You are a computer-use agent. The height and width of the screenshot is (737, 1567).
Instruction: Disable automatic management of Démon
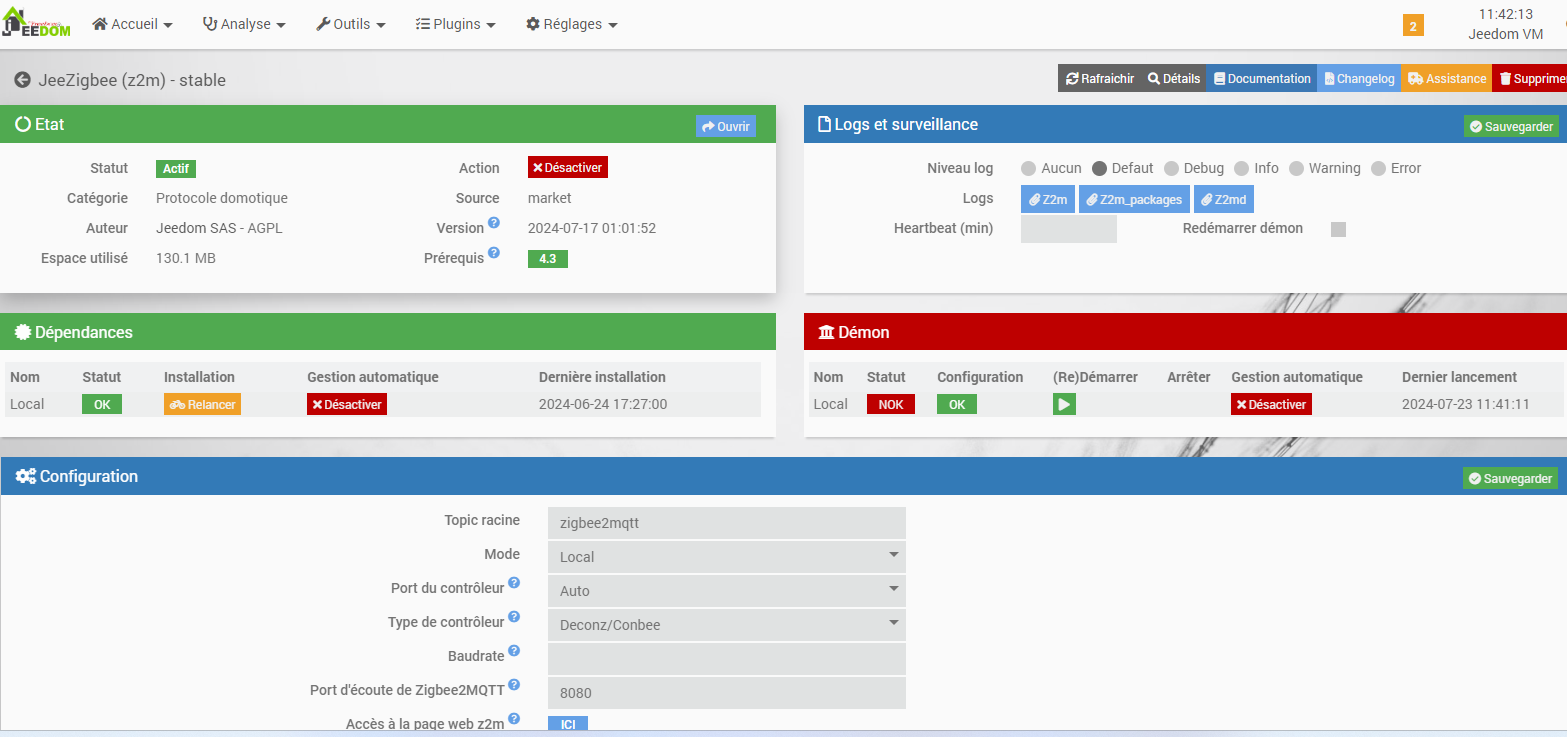(x=1271, y=404)
